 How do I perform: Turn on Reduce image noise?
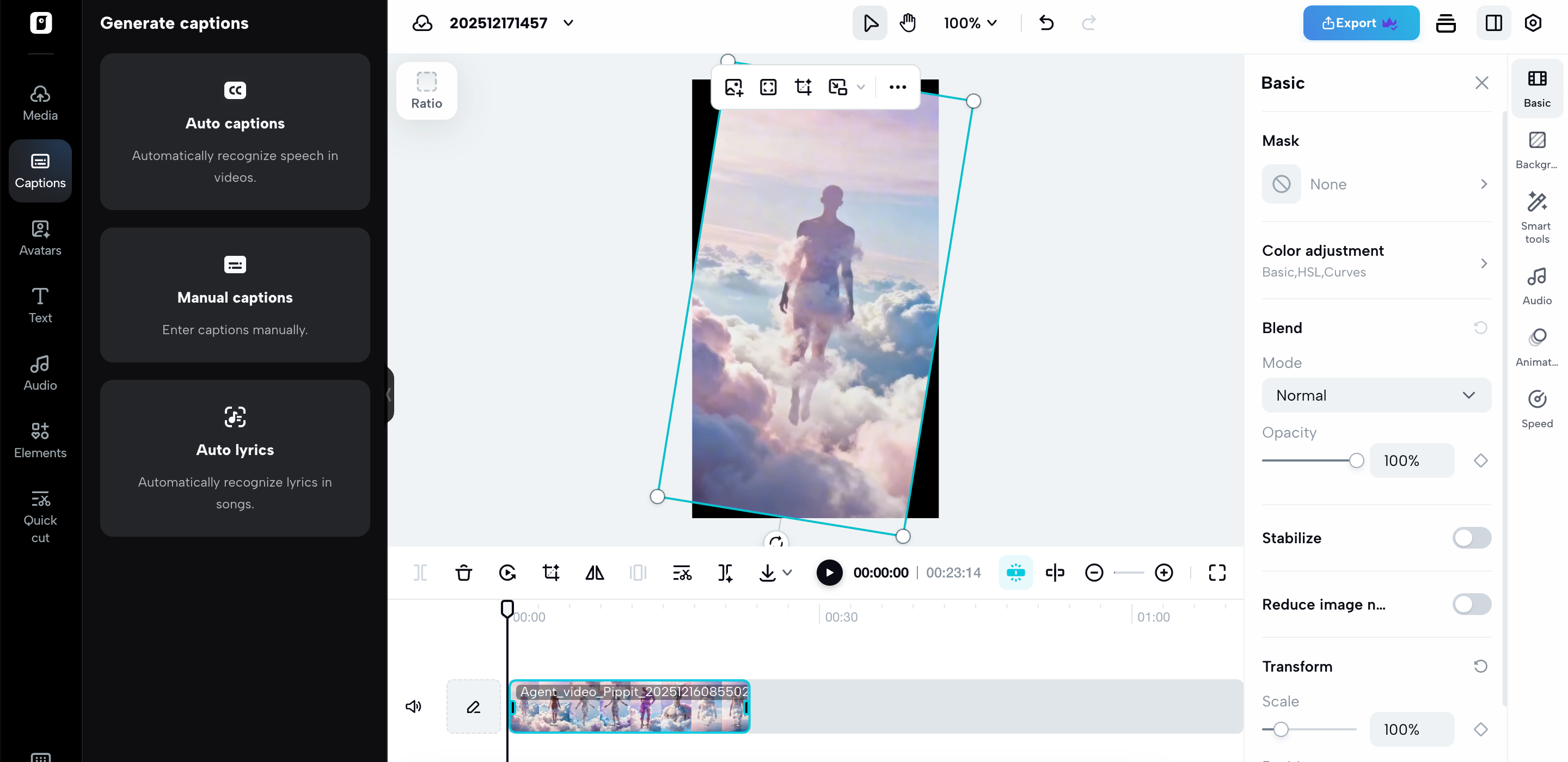point(1471,604)
